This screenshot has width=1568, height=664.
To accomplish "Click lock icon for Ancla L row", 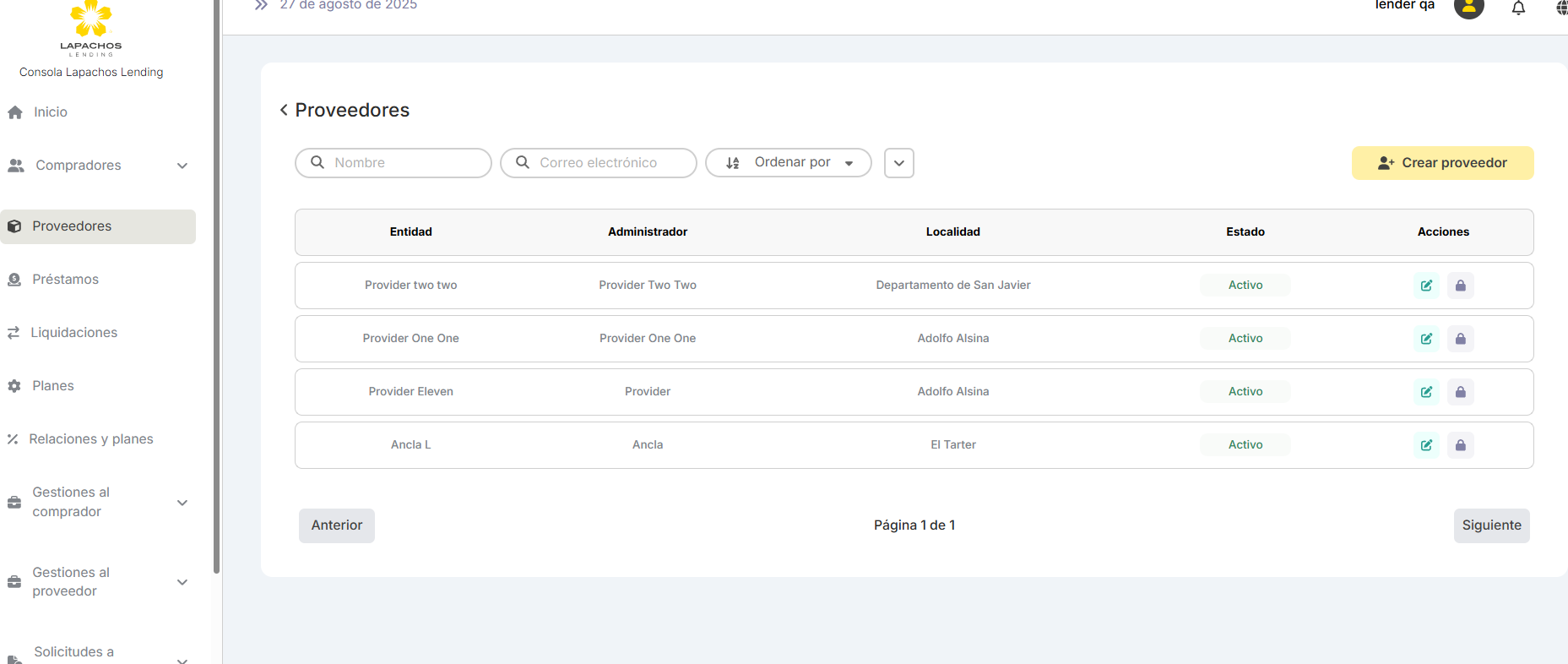I will [1460, 445].
